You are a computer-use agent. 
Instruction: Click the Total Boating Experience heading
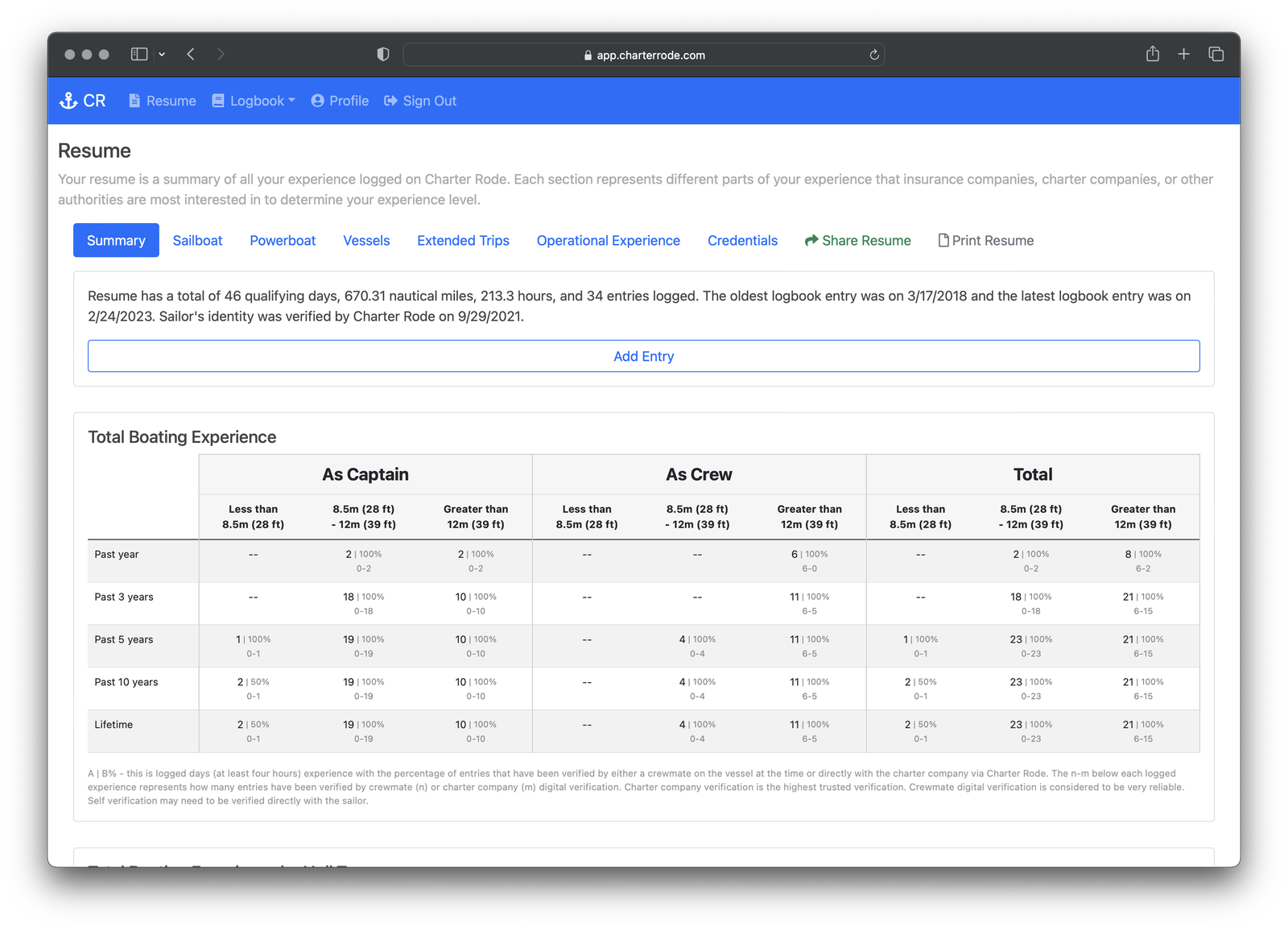click(182, 436)
